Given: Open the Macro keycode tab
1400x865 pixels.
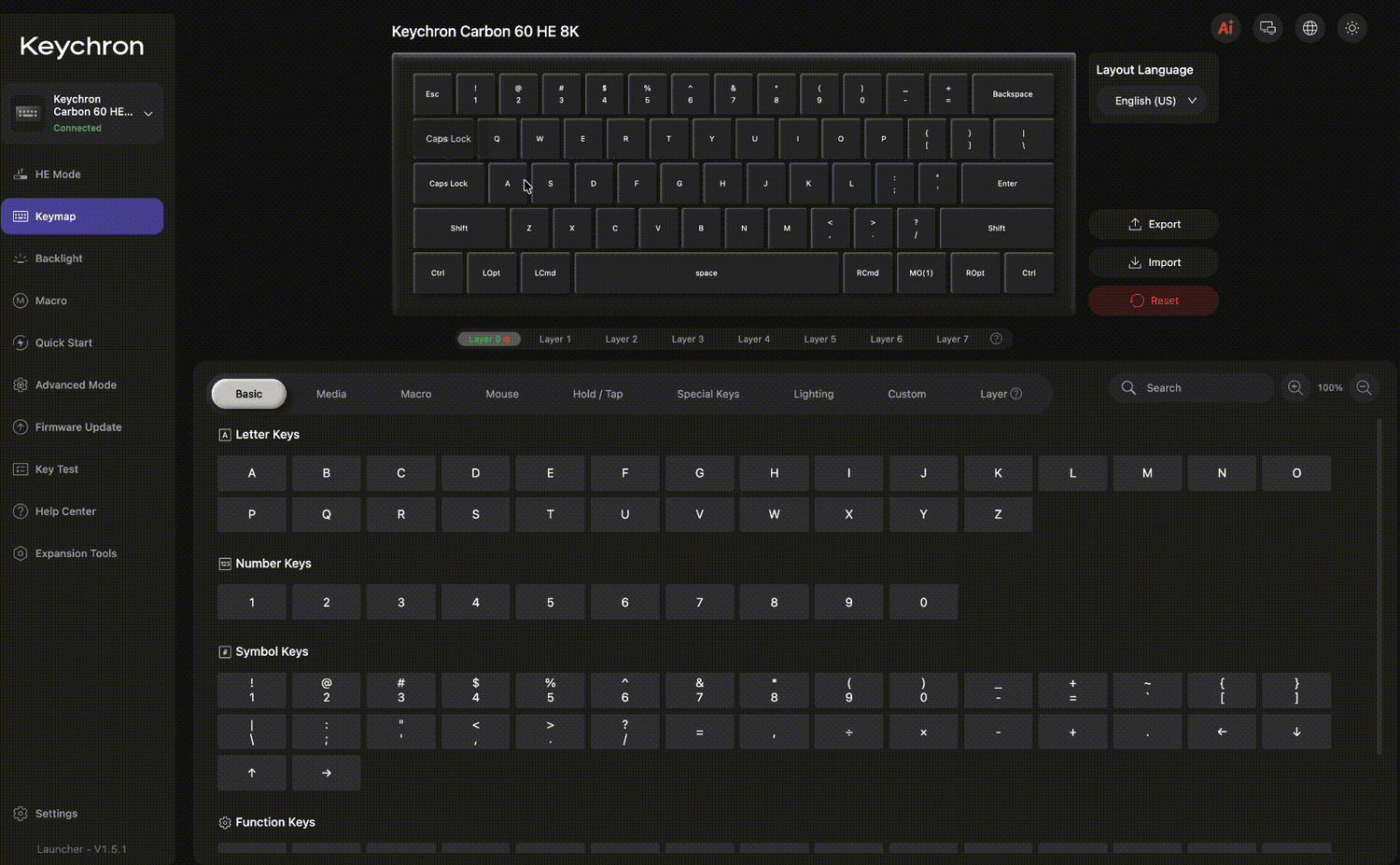Looking at the screenshot, I should [416, 394].
